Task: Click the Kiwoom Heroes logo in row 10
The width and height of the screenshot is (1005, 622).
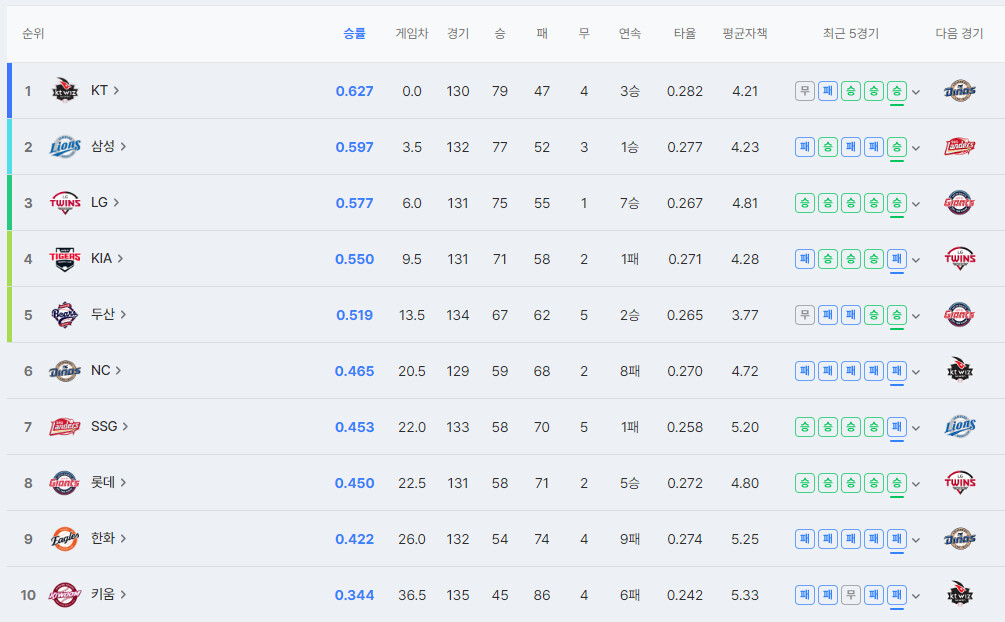Action: pos(65,594)
